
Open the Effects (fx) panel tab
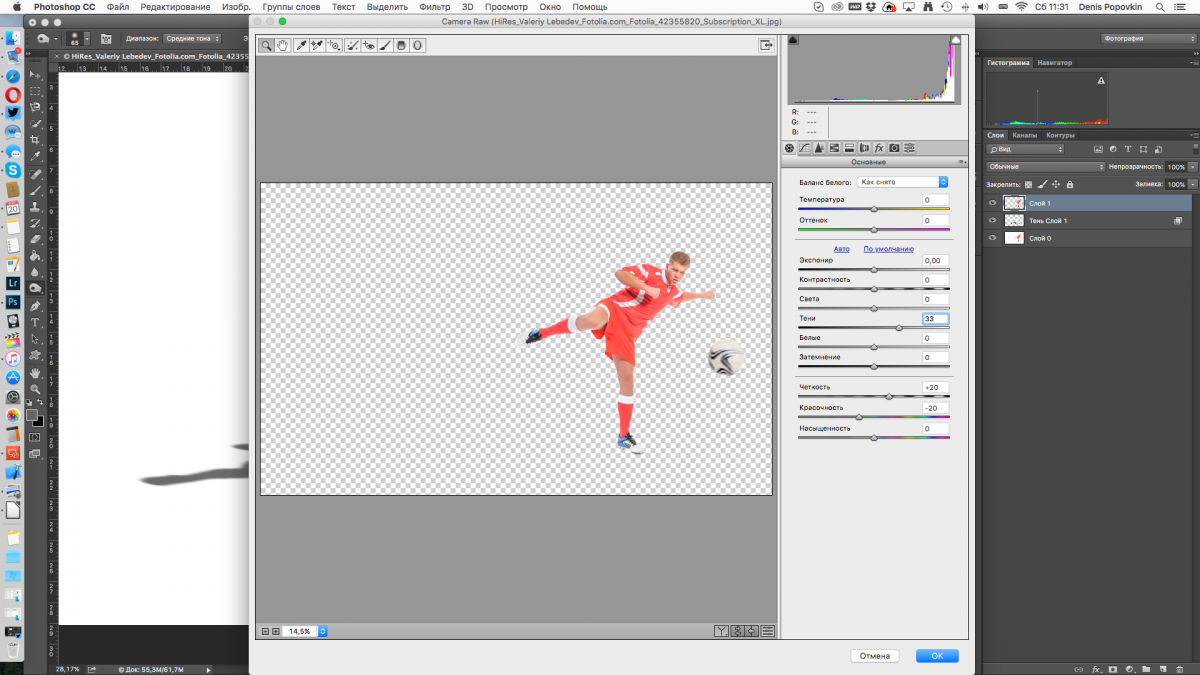coord(879,148)
